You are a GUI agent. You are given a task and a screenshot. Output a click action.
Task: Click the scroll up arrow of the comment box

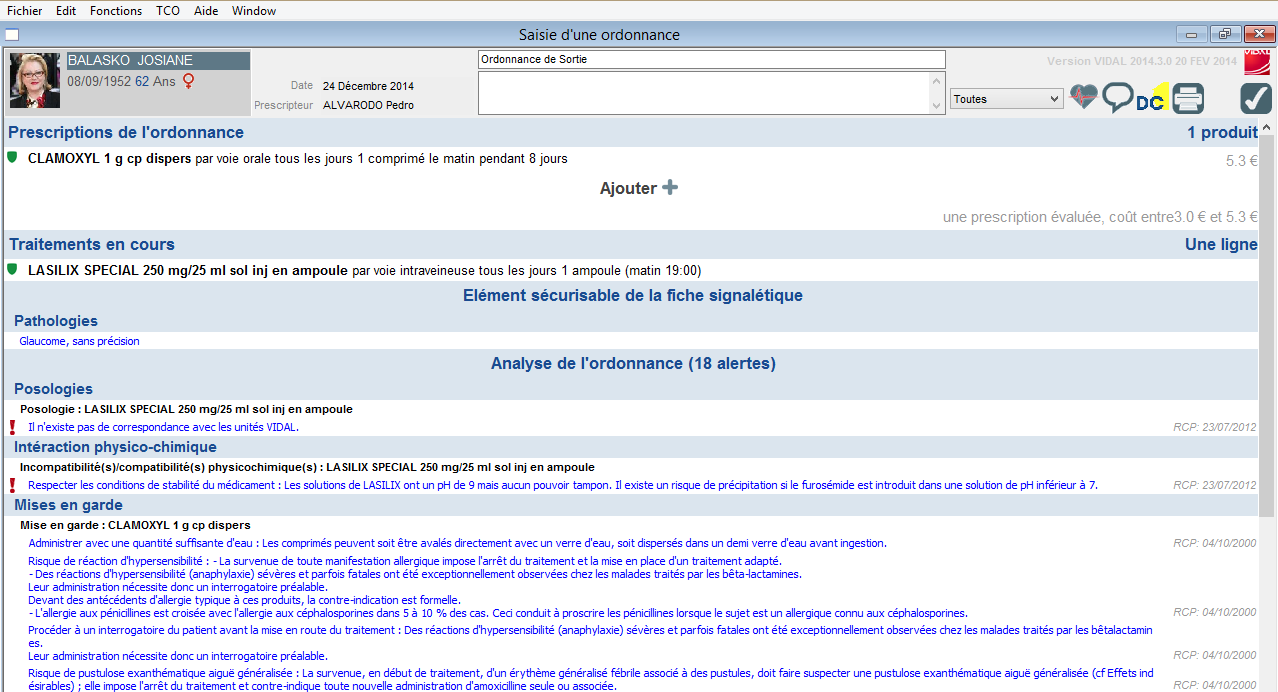[x=937, y=80]
